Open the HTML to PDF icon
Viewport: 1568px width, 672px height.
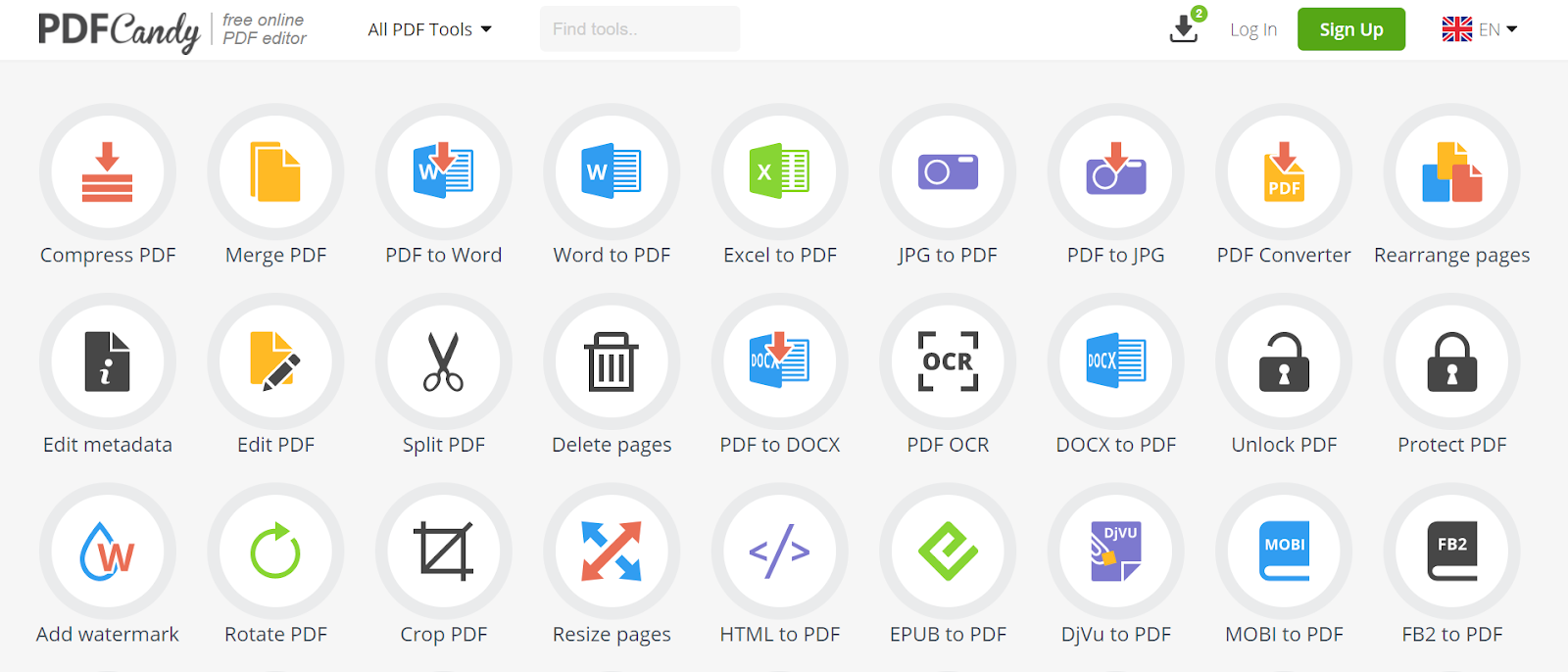point(780,552)
